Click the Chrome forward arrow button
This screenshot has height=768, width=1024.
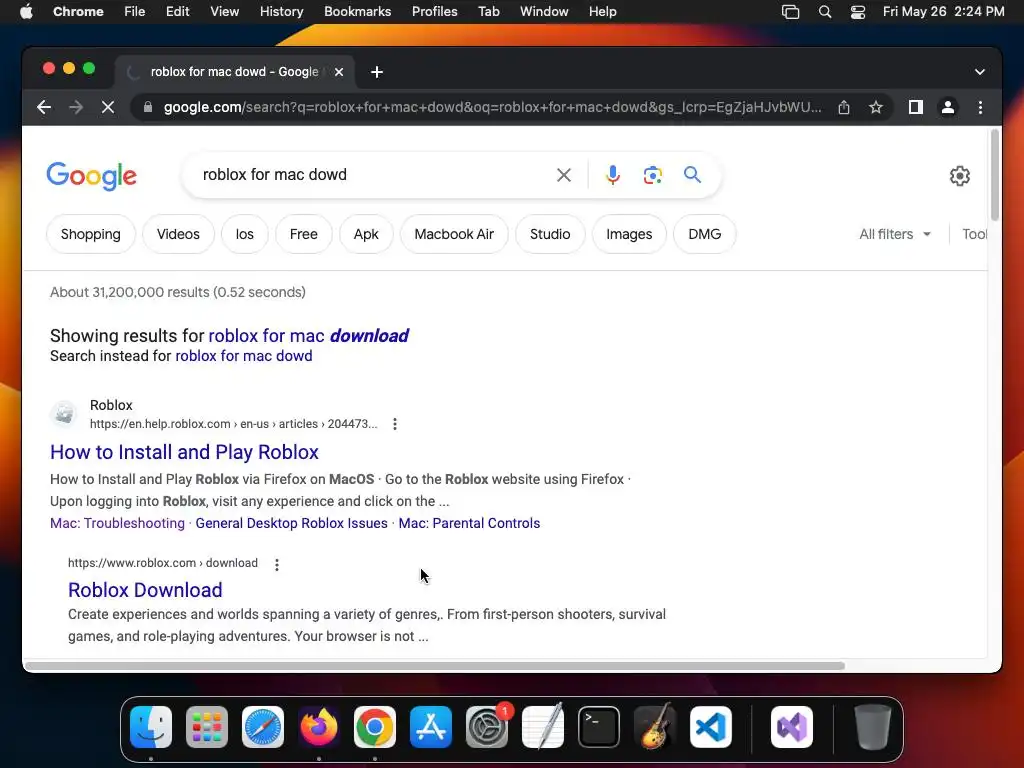(x=76, y=107)
